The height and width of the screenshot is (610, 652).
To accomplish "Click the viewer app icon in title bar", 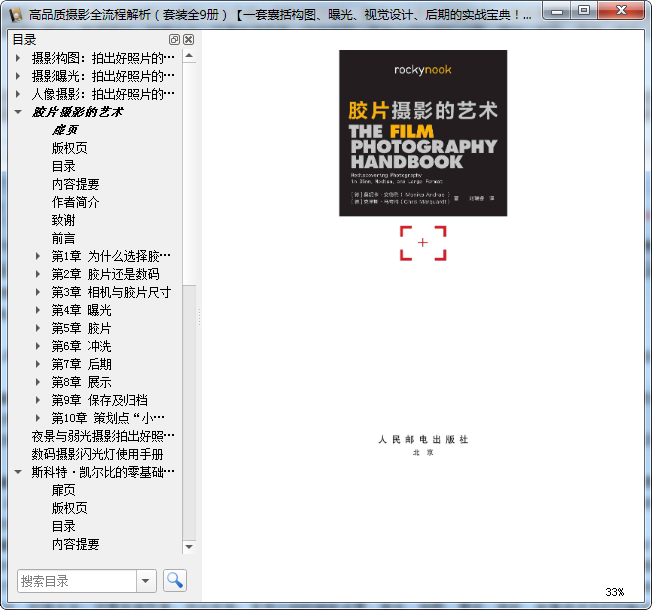I will point(16,15).
